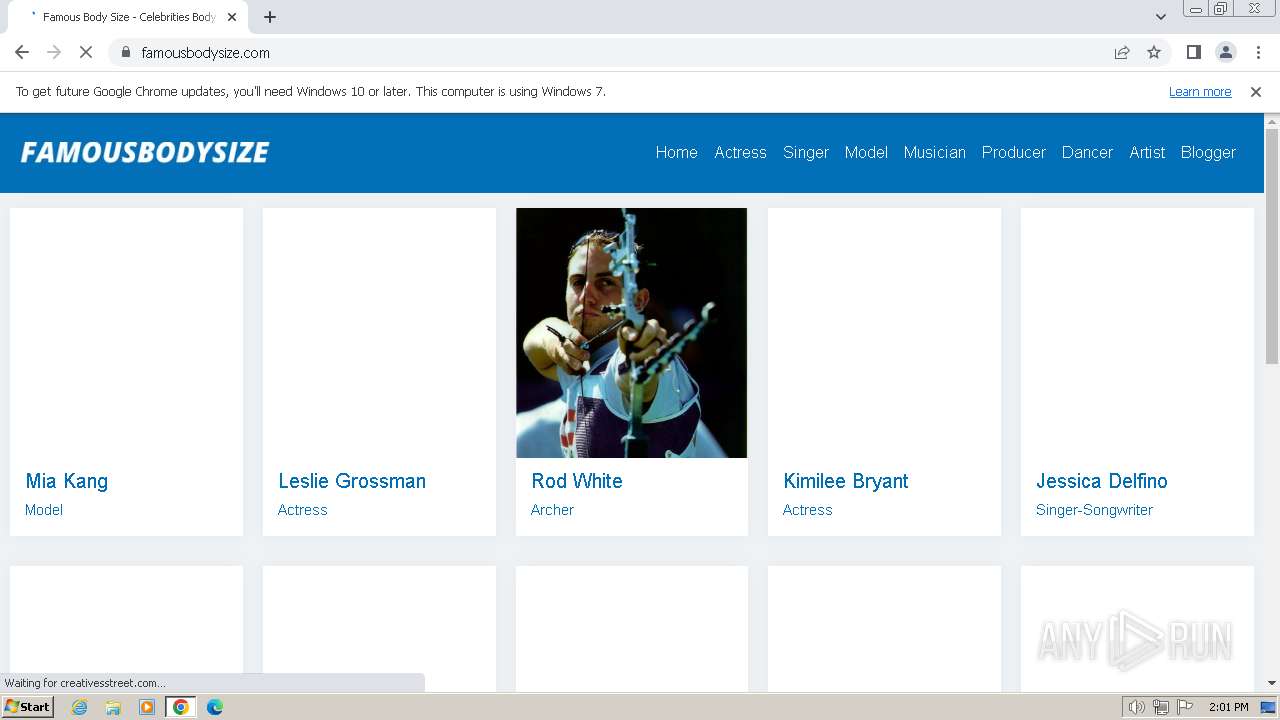Open Kimilee Bryant profile link

coord(846,481)
